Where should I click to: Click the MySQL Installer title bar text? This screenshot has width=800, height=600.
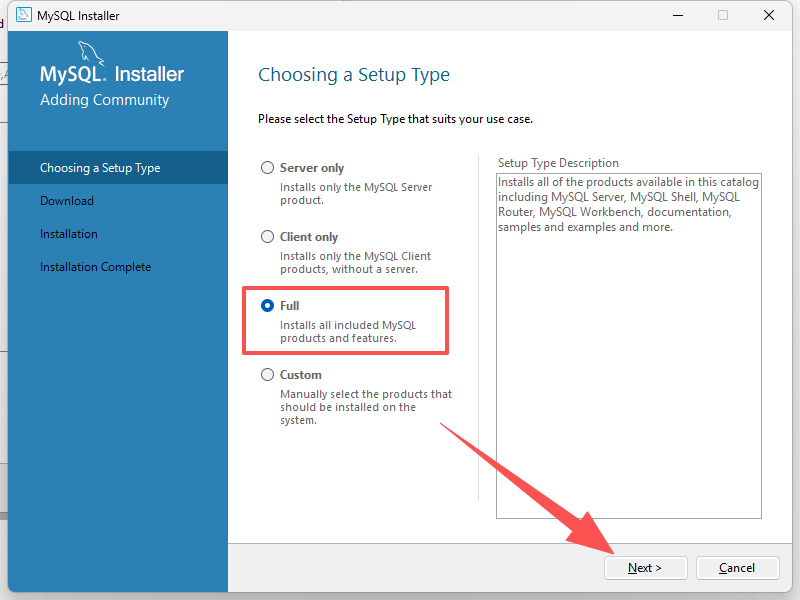(78, 15)
